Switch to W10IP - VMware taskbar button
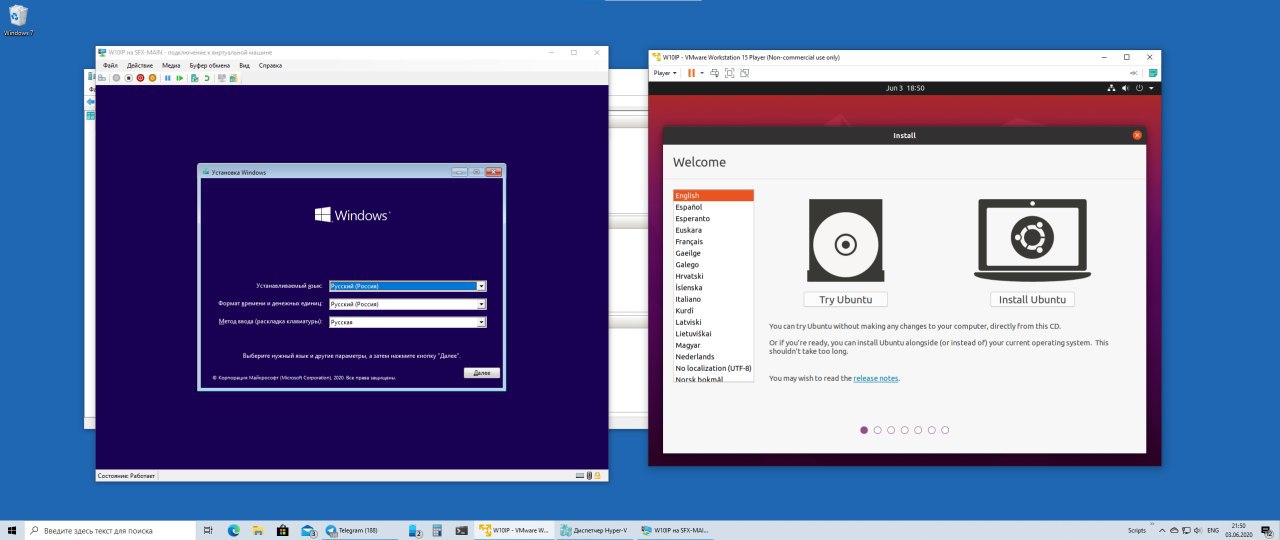 pos(514,530)
